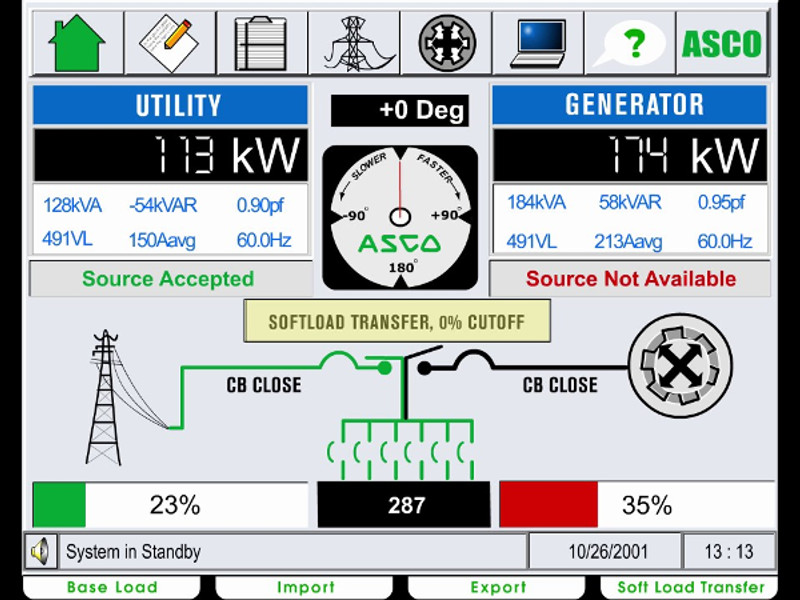Go to the green Home screen icon

[78, 43]
